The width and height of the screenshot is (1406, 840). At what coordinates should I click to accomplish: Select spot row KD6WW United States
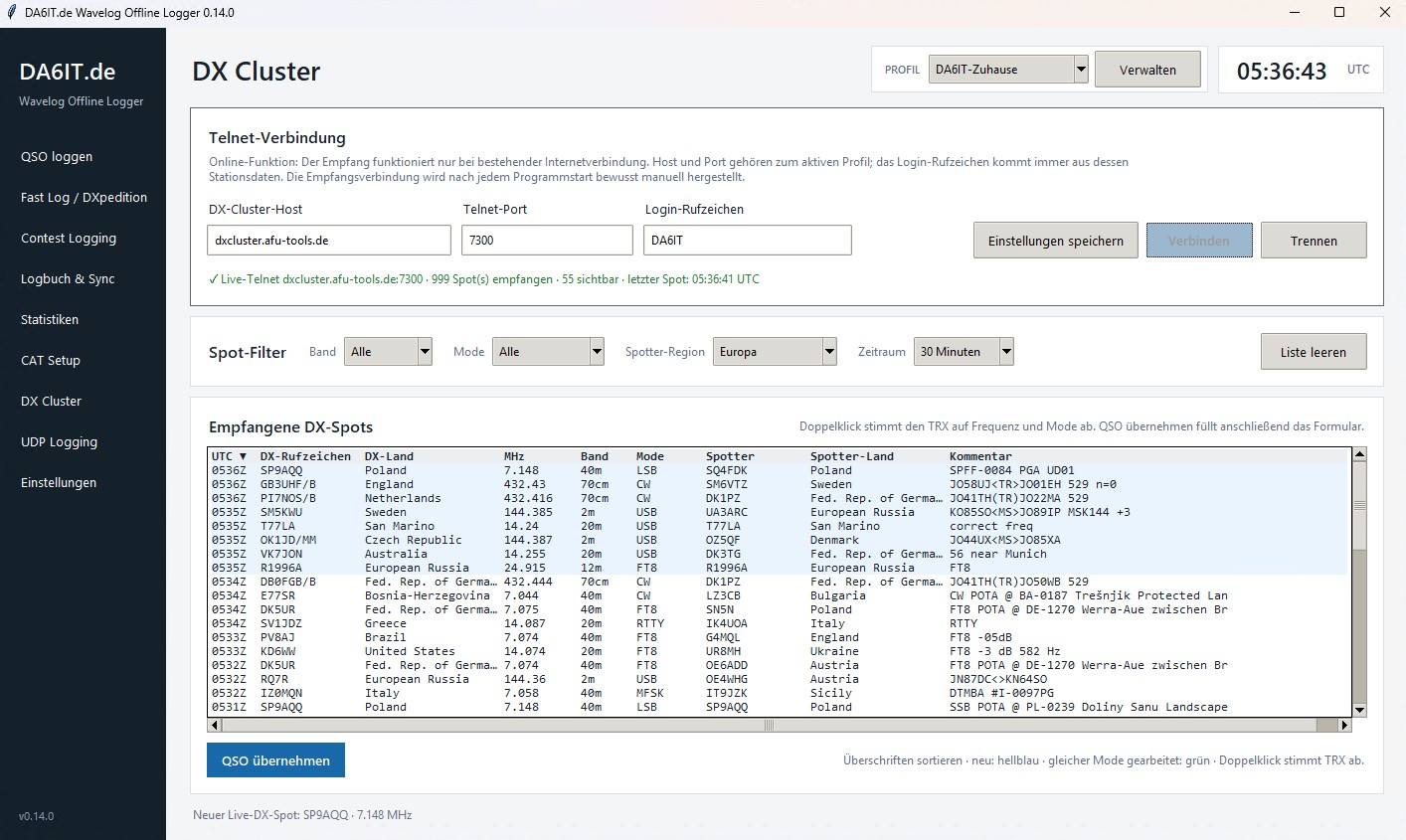tap(779, 651)
